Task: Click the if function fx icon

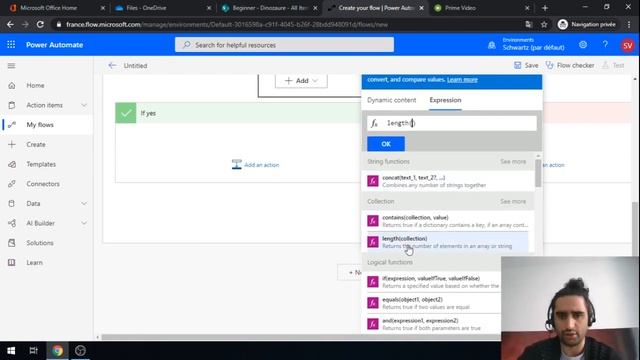Action: tap(373, 282)
